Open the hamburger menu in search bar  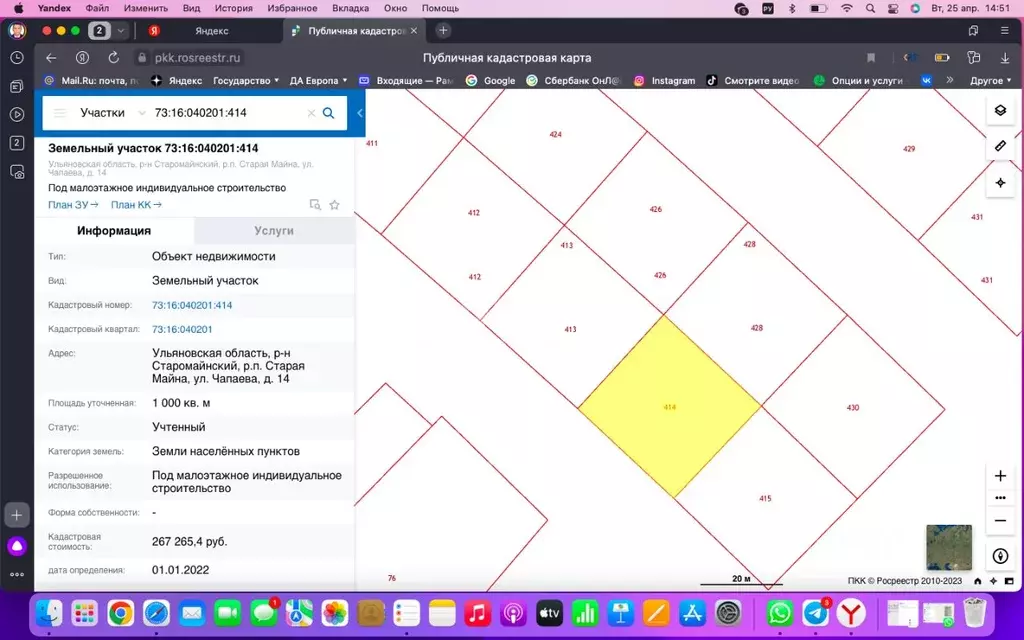pos(60,113)
